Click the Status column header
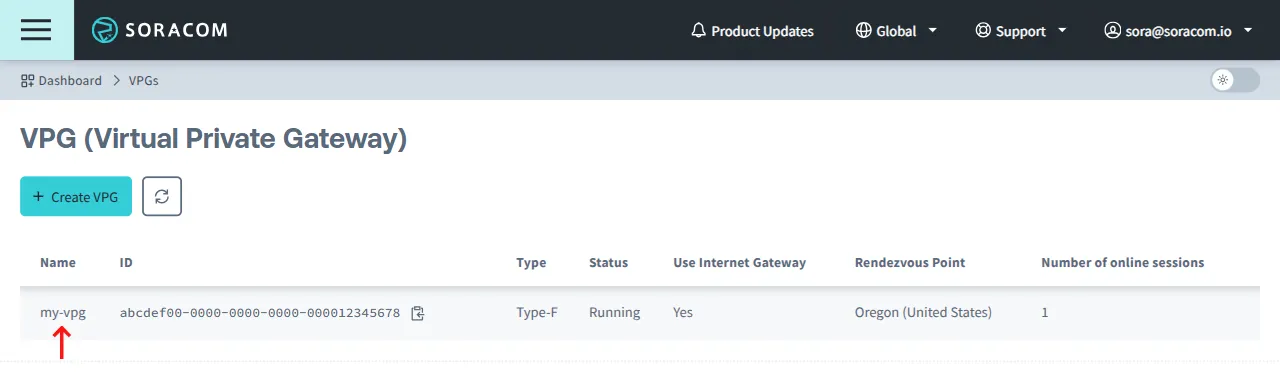This screenshot has height=391, width=1280. pos(609,262)
